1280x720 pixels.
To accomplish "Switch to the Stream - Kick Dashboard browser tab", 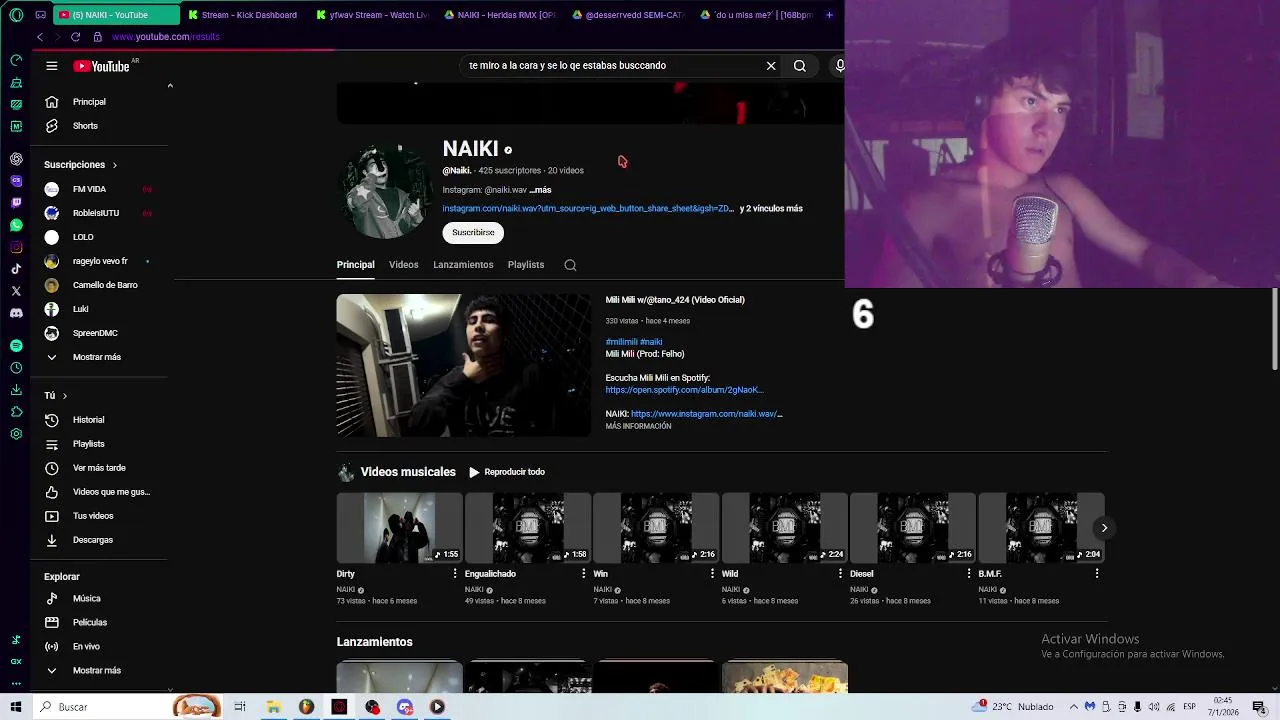I will [243, 15].
